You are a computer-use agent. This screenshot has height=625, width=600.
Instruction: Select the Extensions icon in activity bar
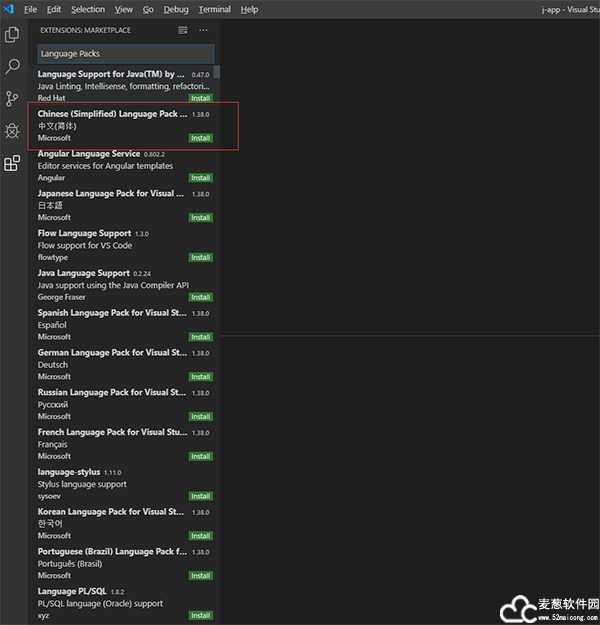(x=12, y=163)
